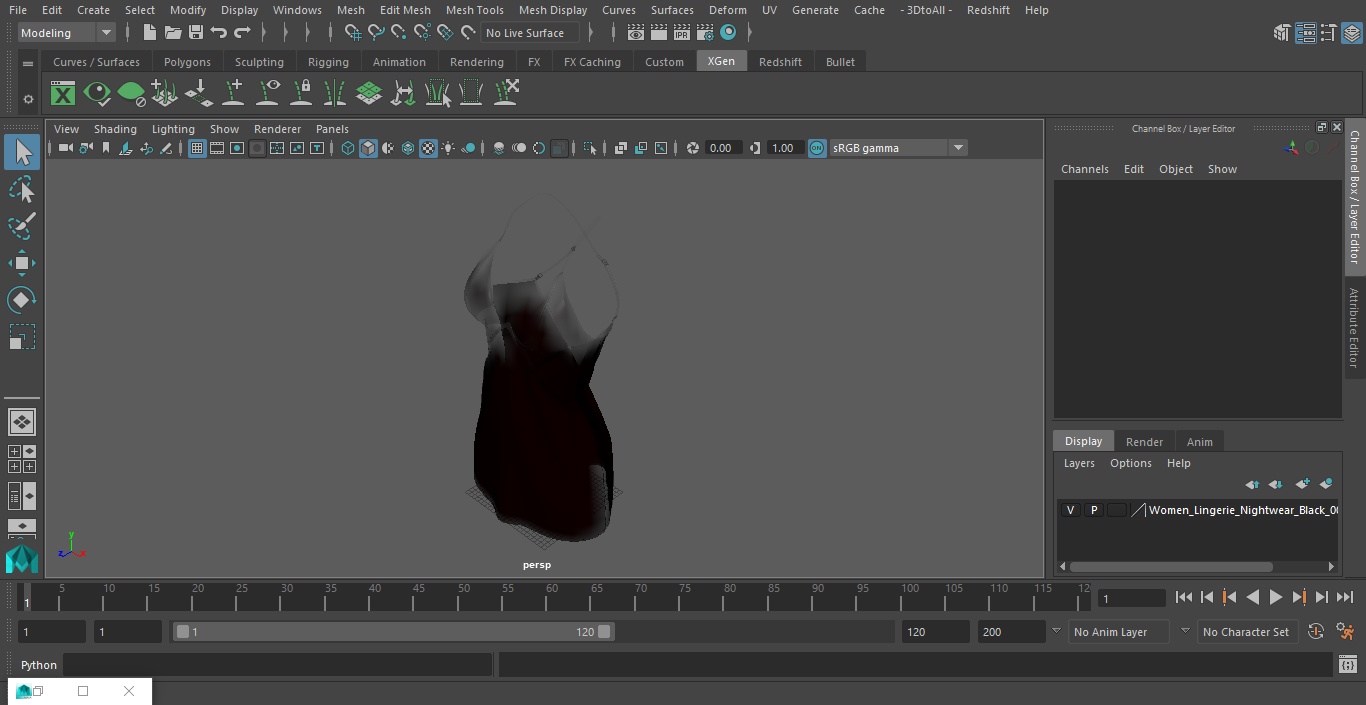Switch to the Render tab in Layer Editor
Viewport: 1366px width, 705px height.
click(x=1144, y=442)
